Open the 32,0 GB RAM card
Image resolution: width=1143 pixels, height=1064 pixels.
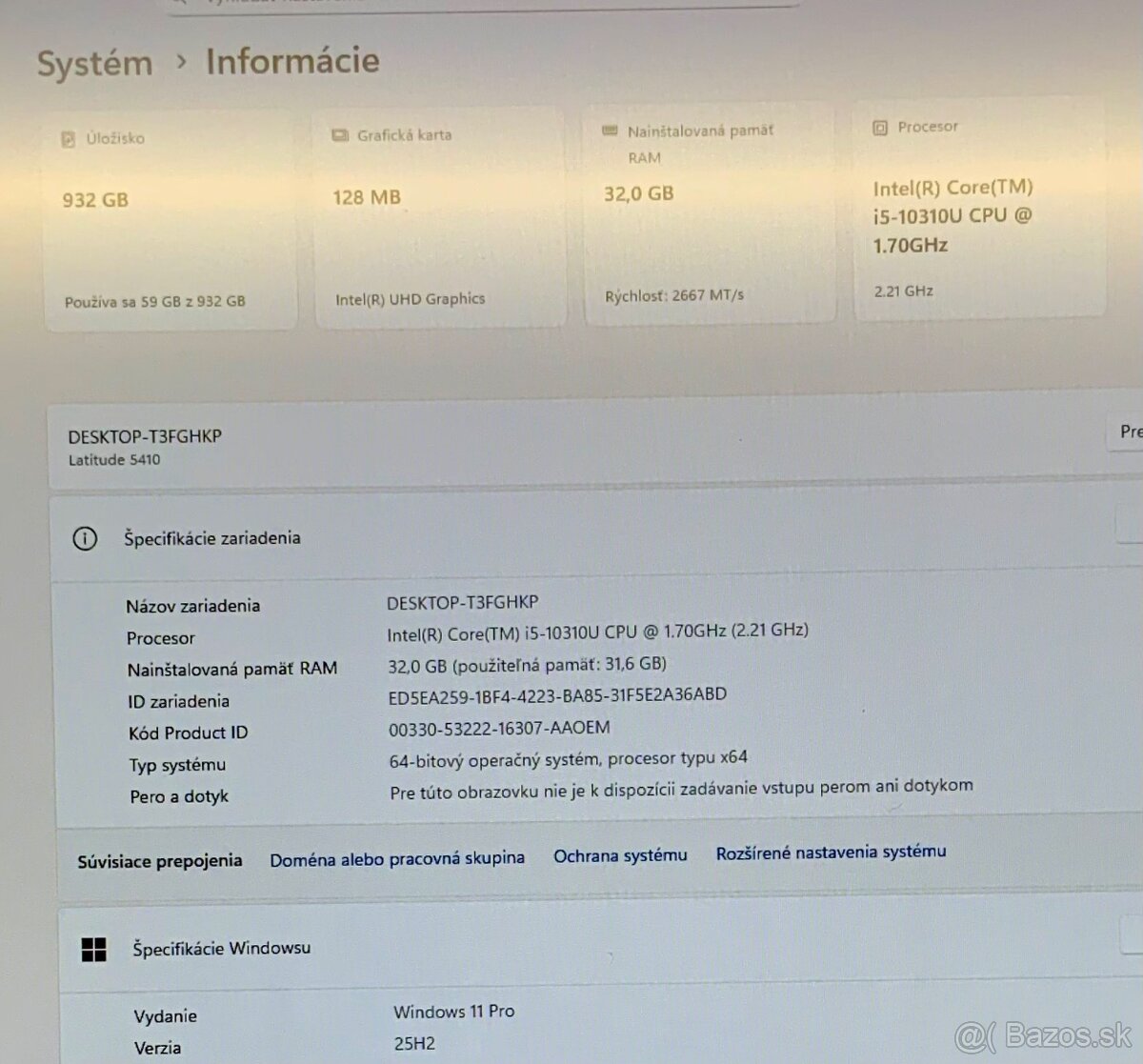(710, 214)
